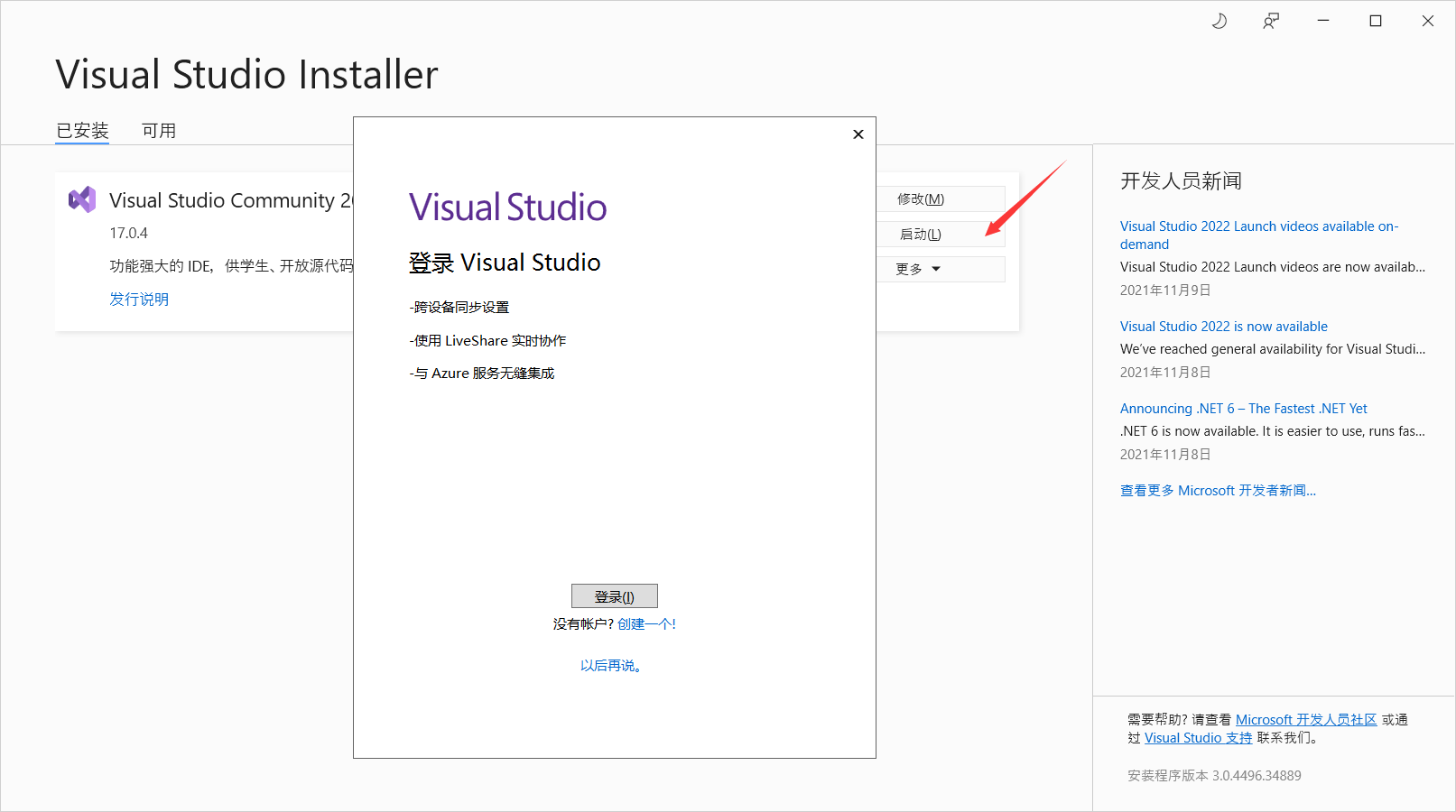Click the Visual Studio Community product title
This screenshot has width=1456, height=812.
[231, 200]
